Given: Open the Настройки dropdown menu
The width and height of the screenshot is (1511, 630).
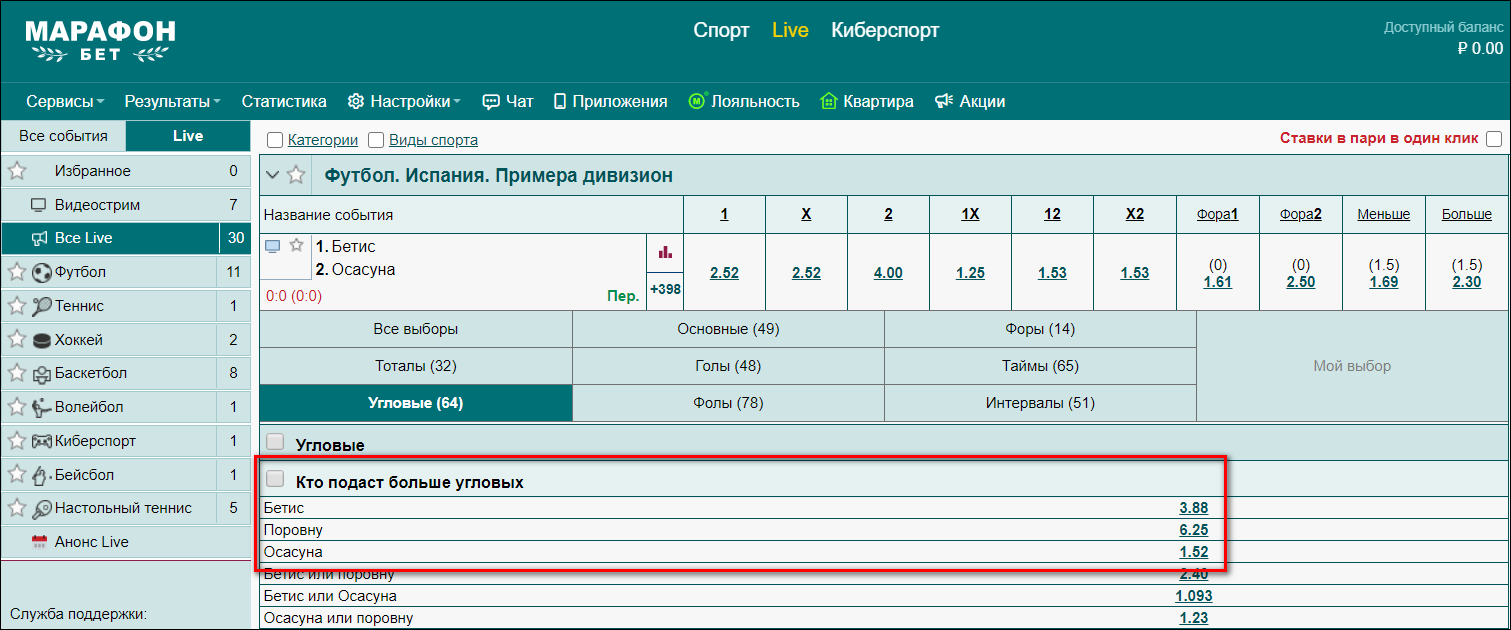Looking at the screenshot, I should click(x=404, y=101).
